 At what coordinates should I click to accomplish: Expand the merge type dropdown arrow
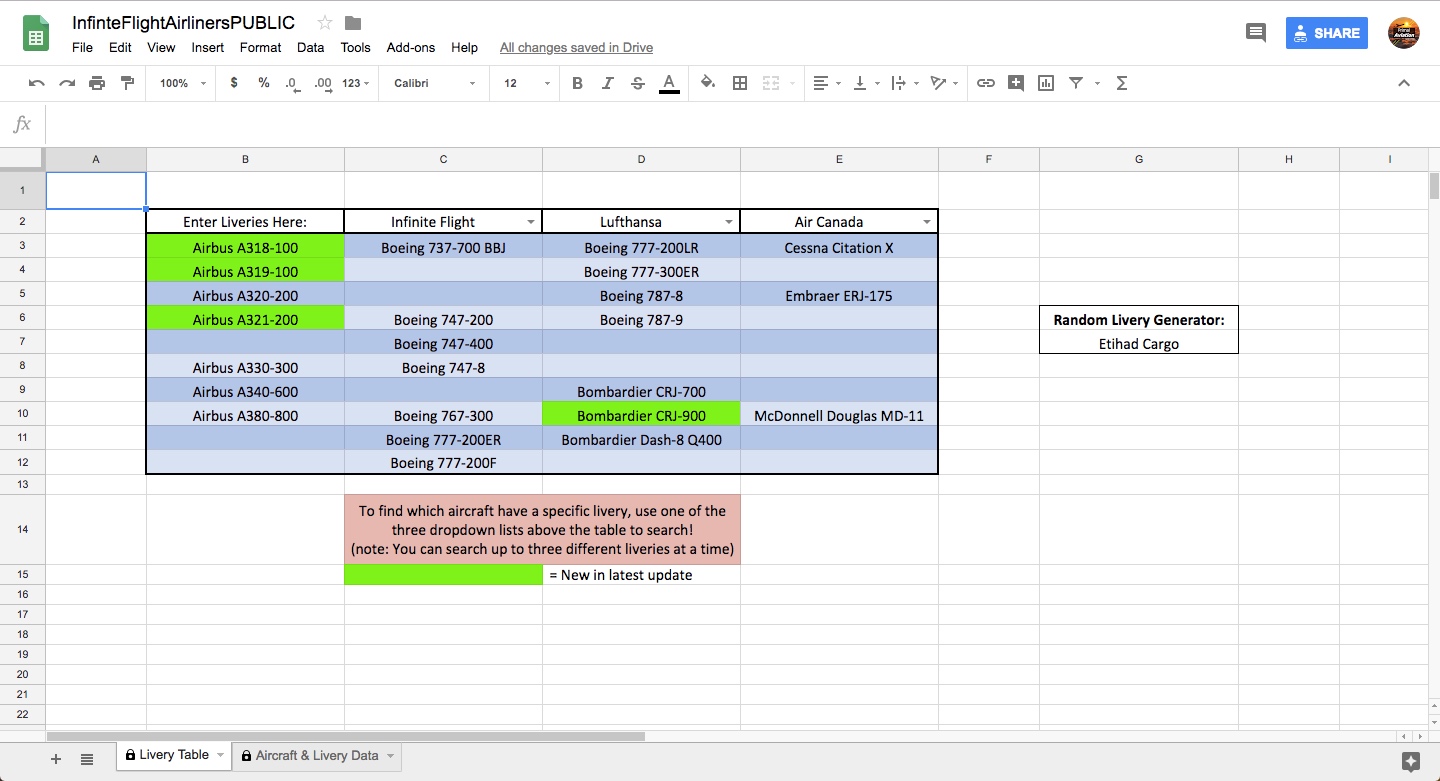791,83
